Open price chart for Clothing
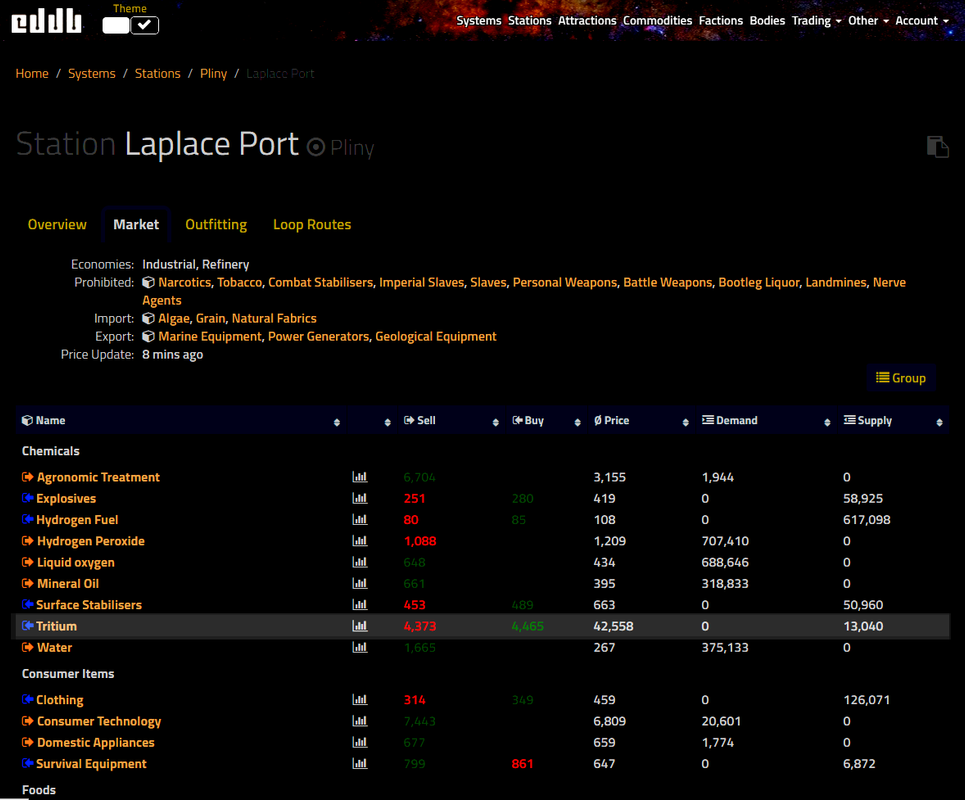This screenshot has height=800, width=965. click(359, 700)
